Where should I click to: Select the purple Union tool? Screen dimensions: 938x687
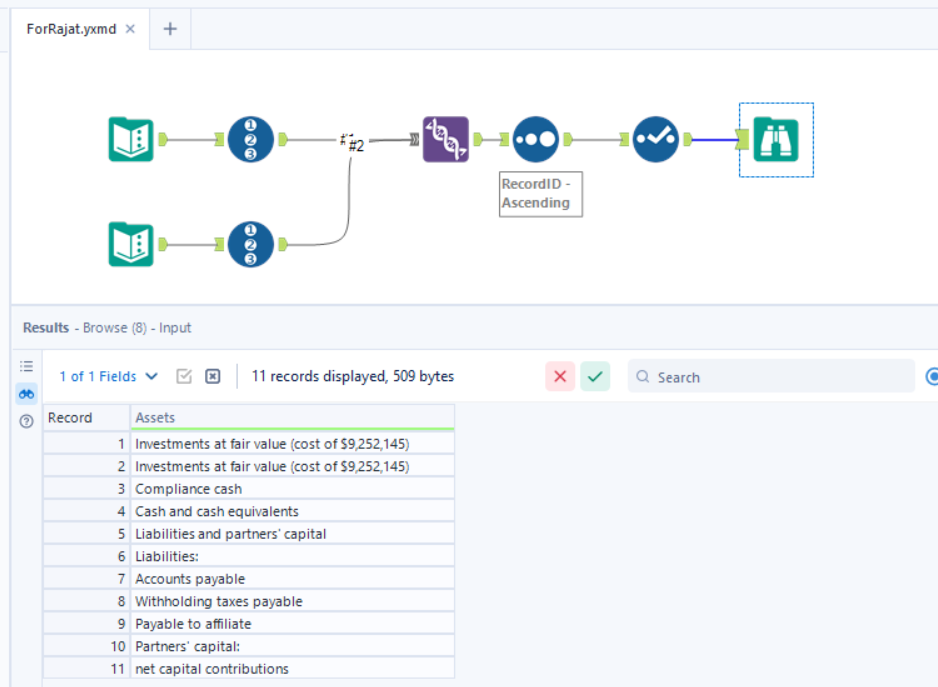(446, 139)
